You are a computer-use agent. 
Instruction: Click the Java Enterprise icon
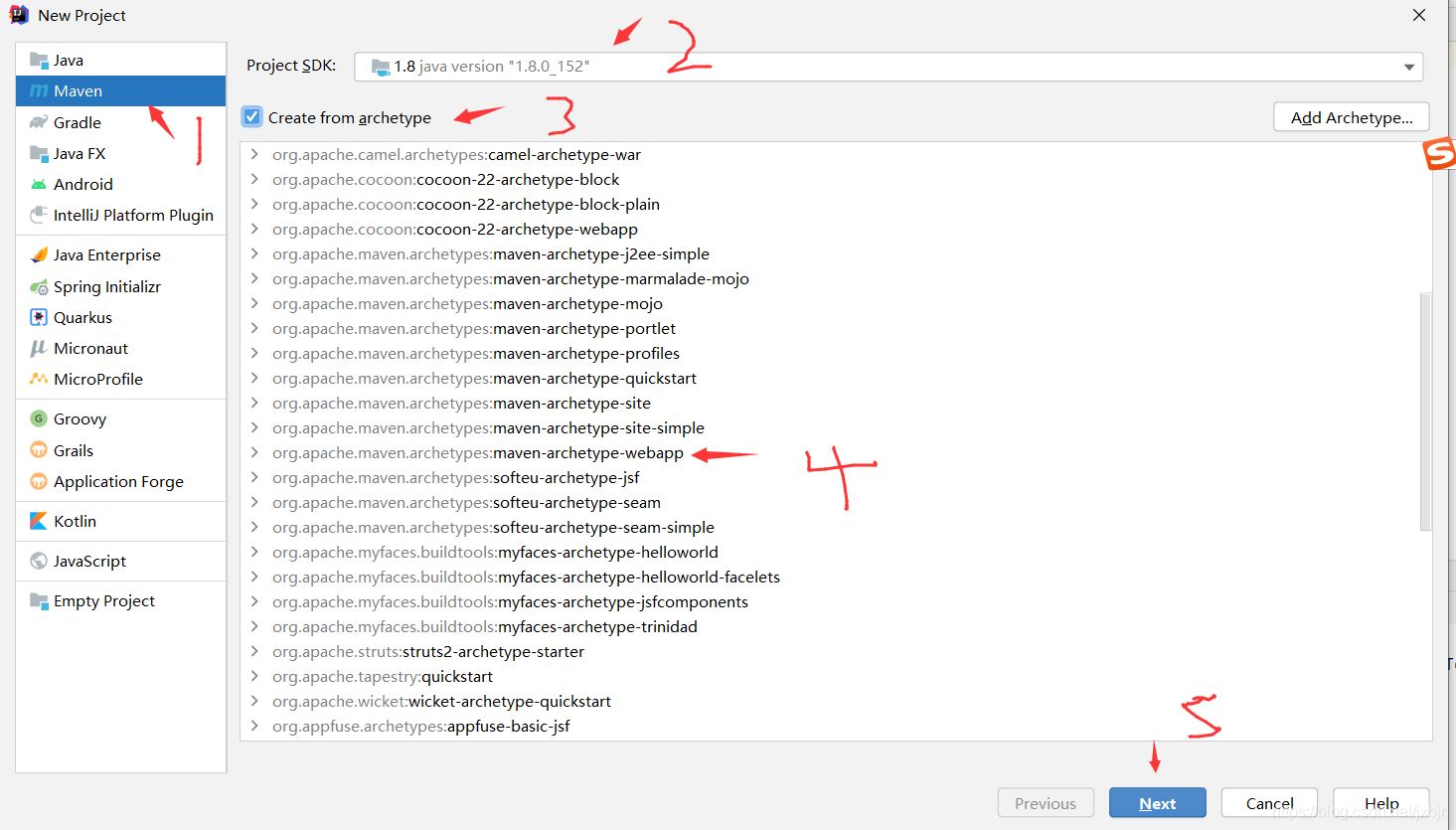click(x=39, y=254)
